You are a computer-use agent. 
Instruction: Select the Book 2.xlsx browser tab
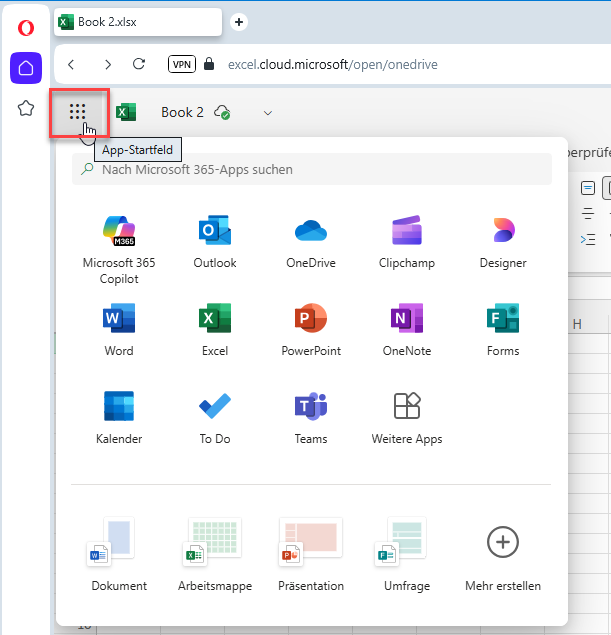pyautogui.click(x=138, y=22)
